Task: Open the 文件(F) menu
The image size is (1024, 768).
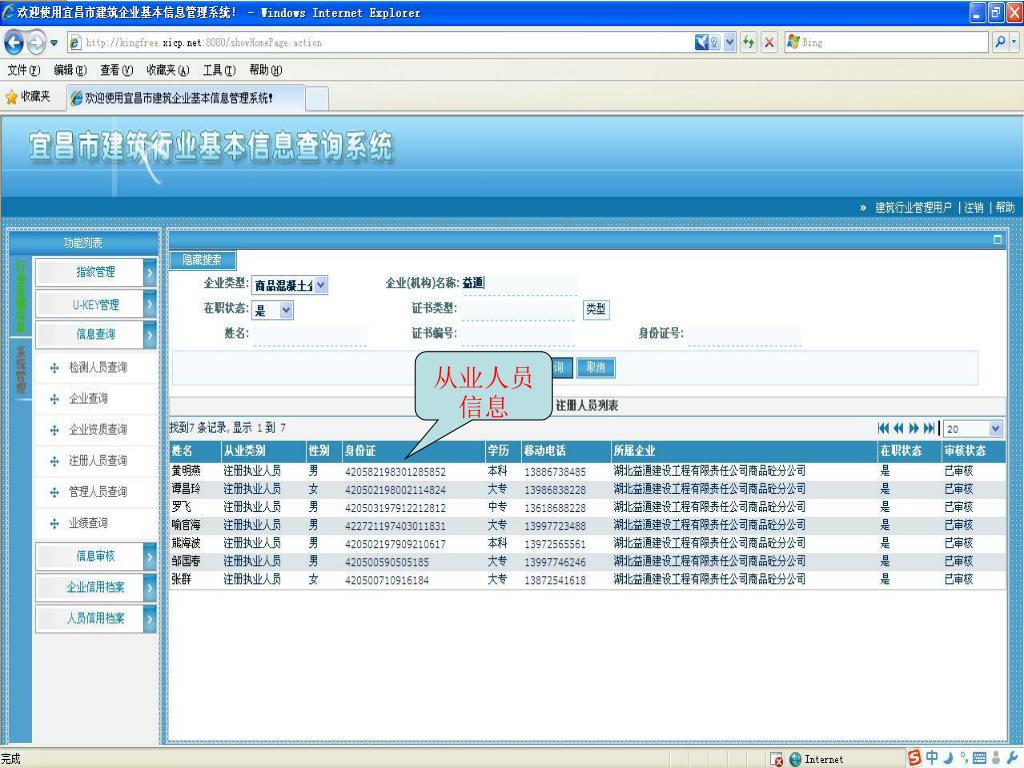Action: 24,70
